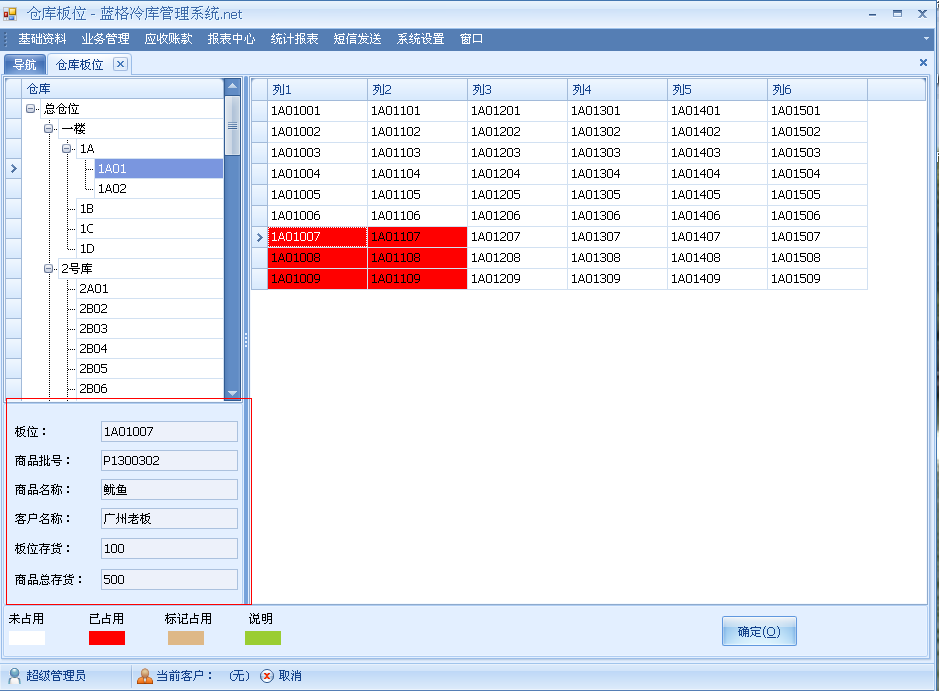Close the document panel using right-side X

tap(923, 62)
